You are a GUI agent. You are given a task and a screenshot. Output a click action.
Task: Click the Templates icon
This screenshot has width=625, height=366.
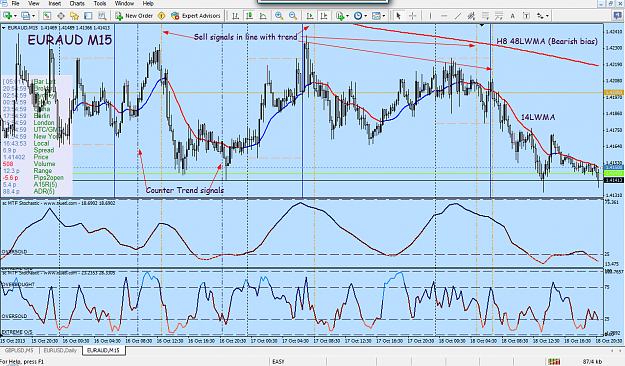pyautogui.click(x=376, y=16)
